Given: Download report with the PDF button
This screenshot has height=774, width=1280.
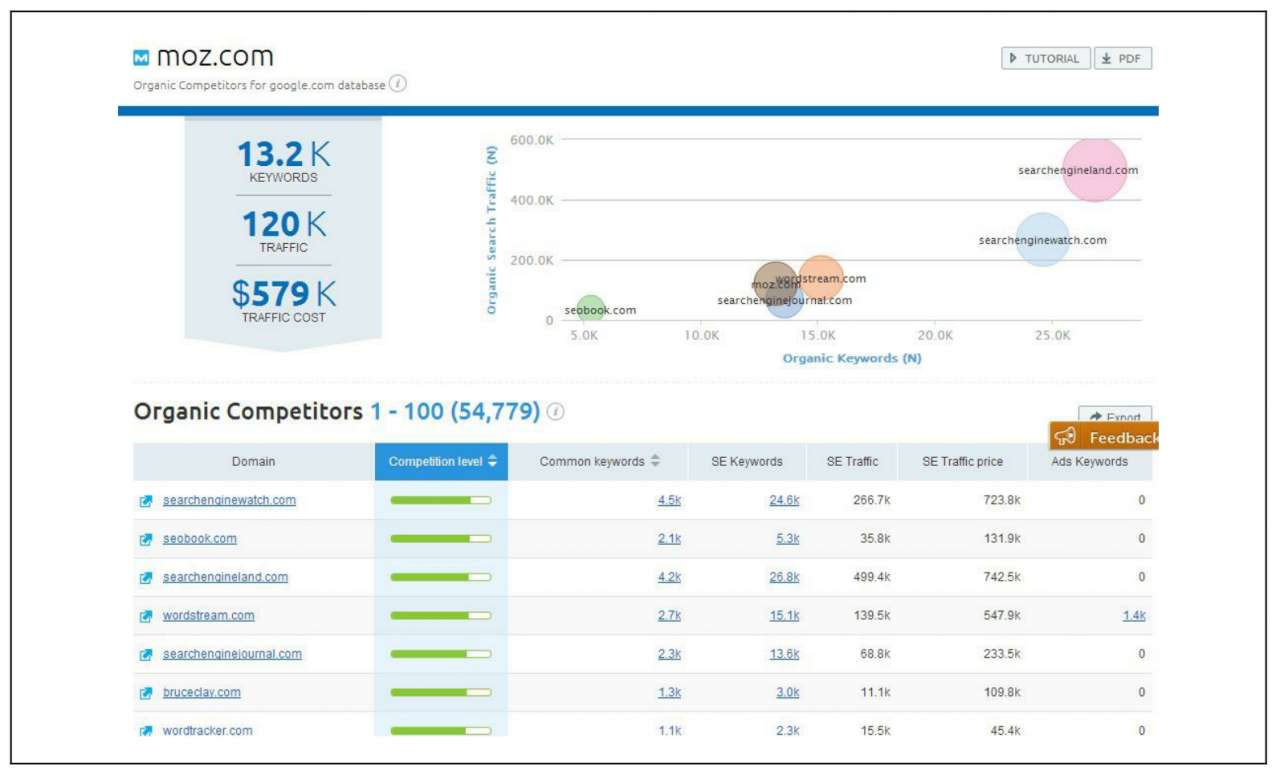Looking at the screenshot, I should 1123,59.
